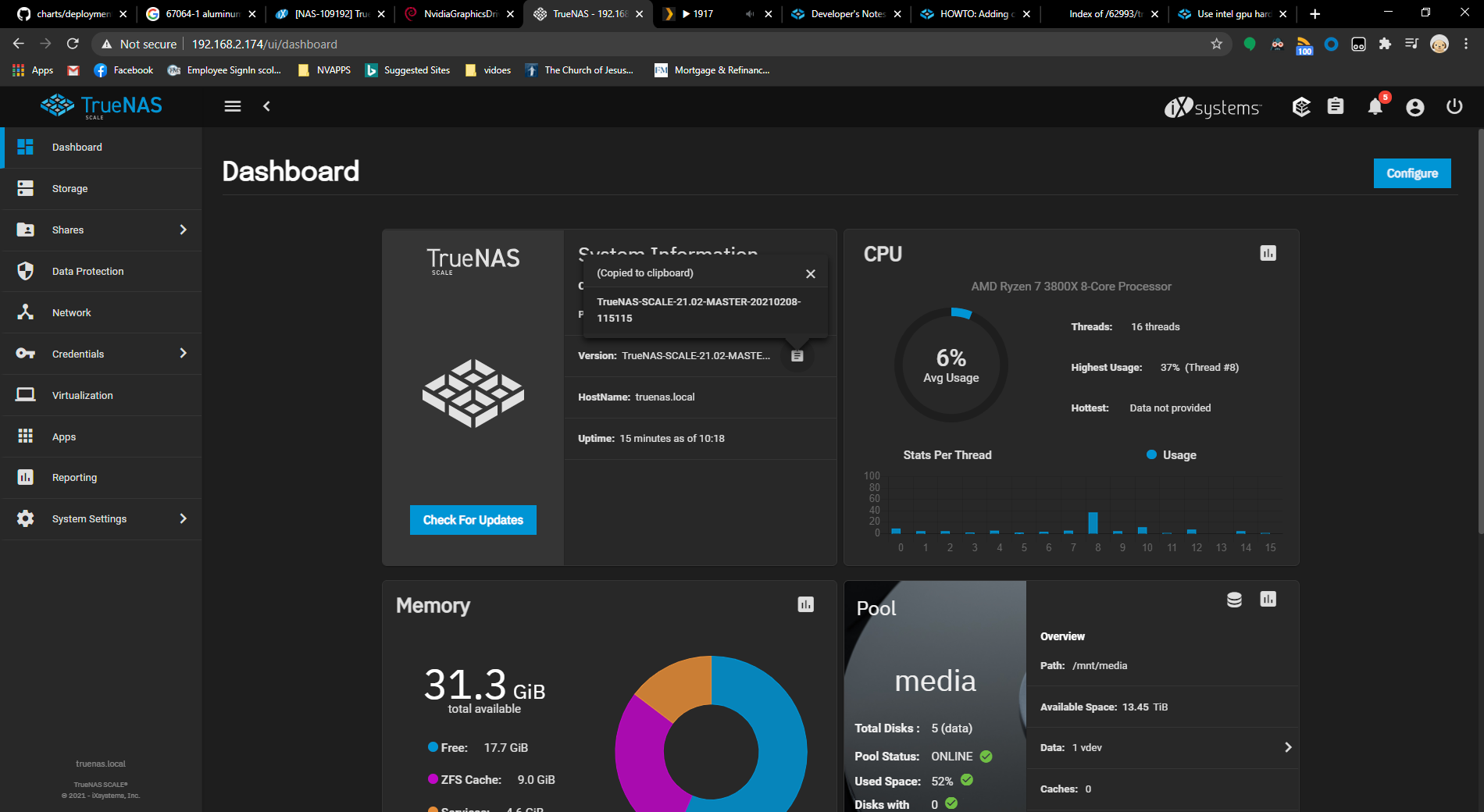Collapse sidebar with back chevron icon
This screenshot has width=1484, height=812.
266,106
